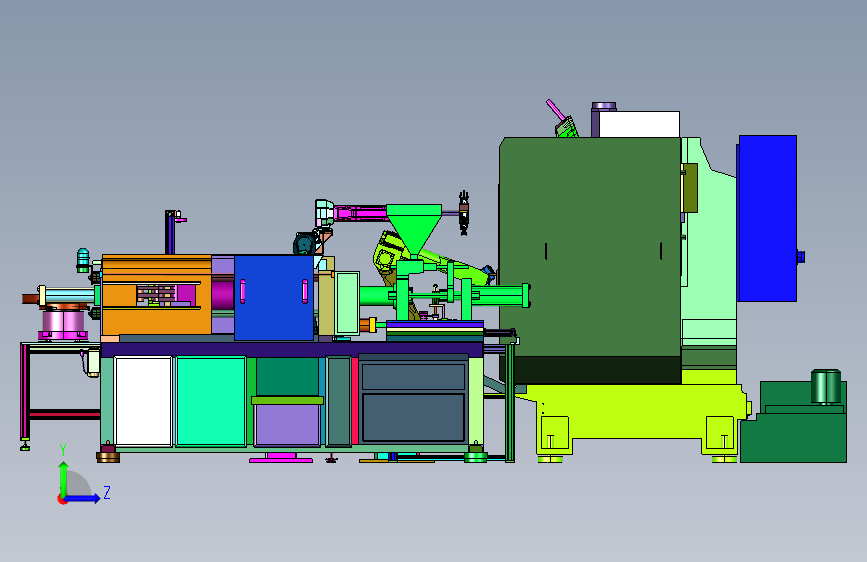Select the lower slate-gray drawer panel

[413, 417]
